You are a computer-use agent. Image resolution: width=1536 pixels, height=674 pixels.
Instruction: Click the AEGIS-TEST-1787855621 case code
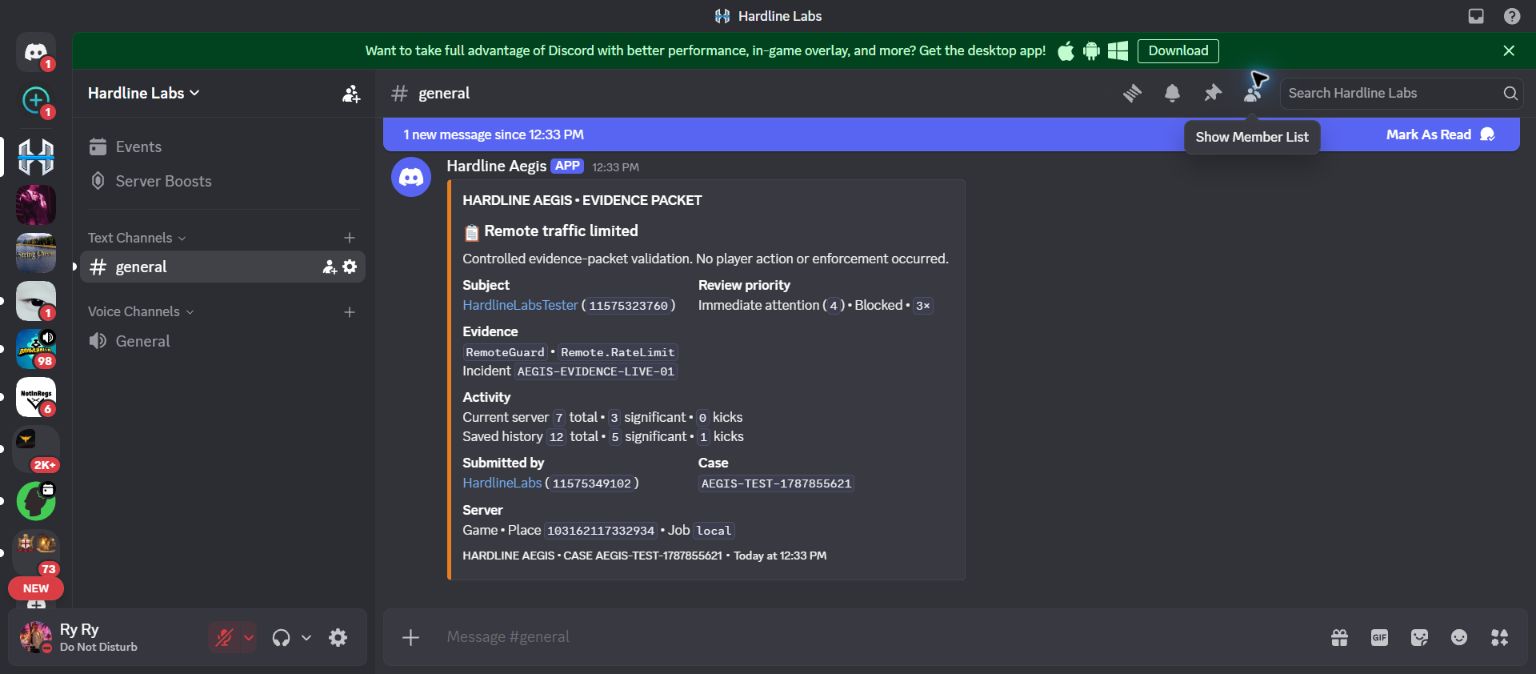[x=776, y=484]
